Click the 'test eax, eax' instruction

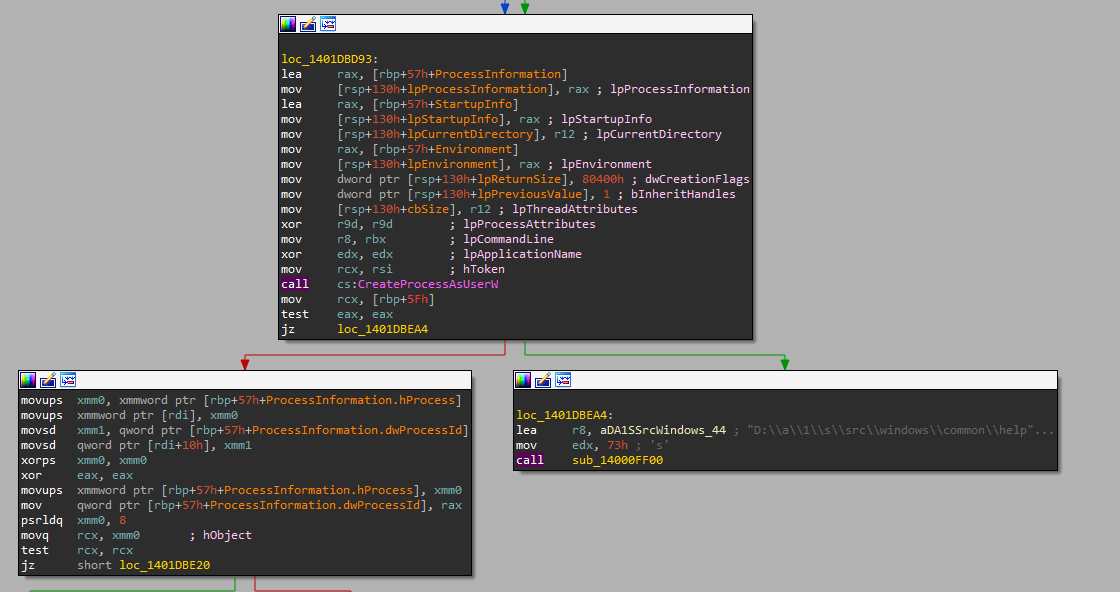337,314
